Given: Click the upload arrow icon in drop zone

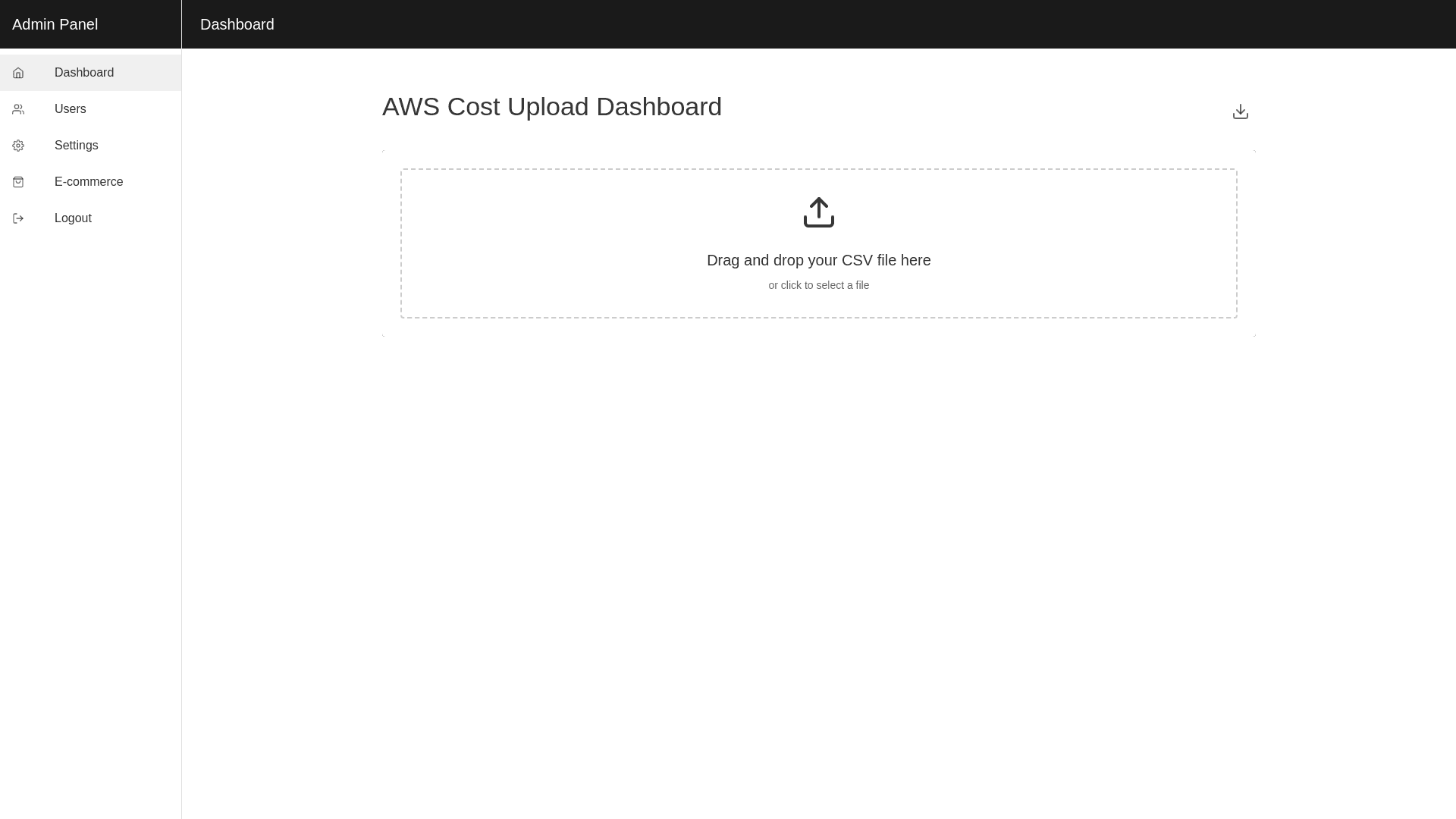Looking at the screenshot, I should [x=818, y=212].
